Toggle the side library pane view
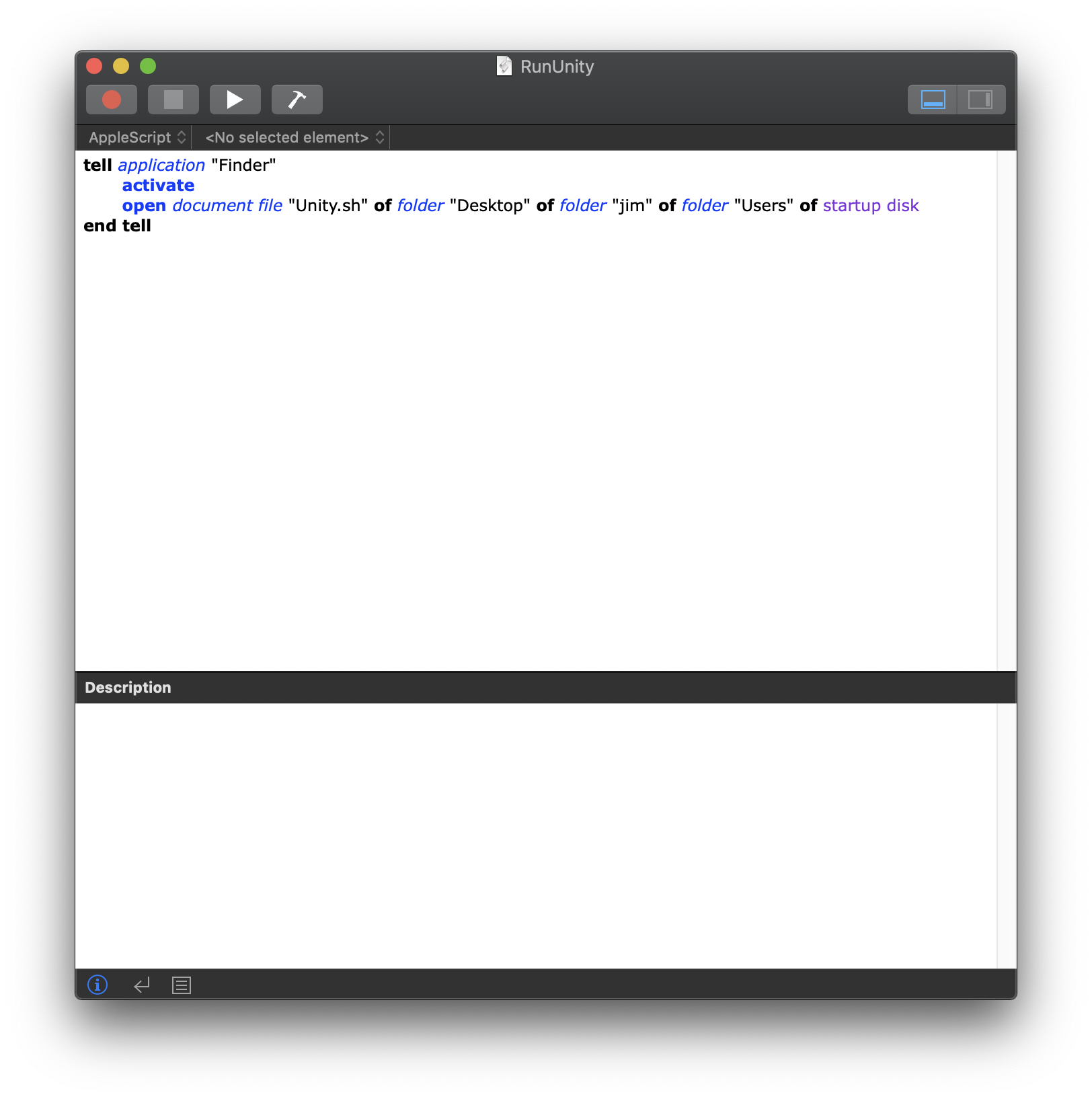This screenshot has width=1092, height=1099. tap(981, 100)
